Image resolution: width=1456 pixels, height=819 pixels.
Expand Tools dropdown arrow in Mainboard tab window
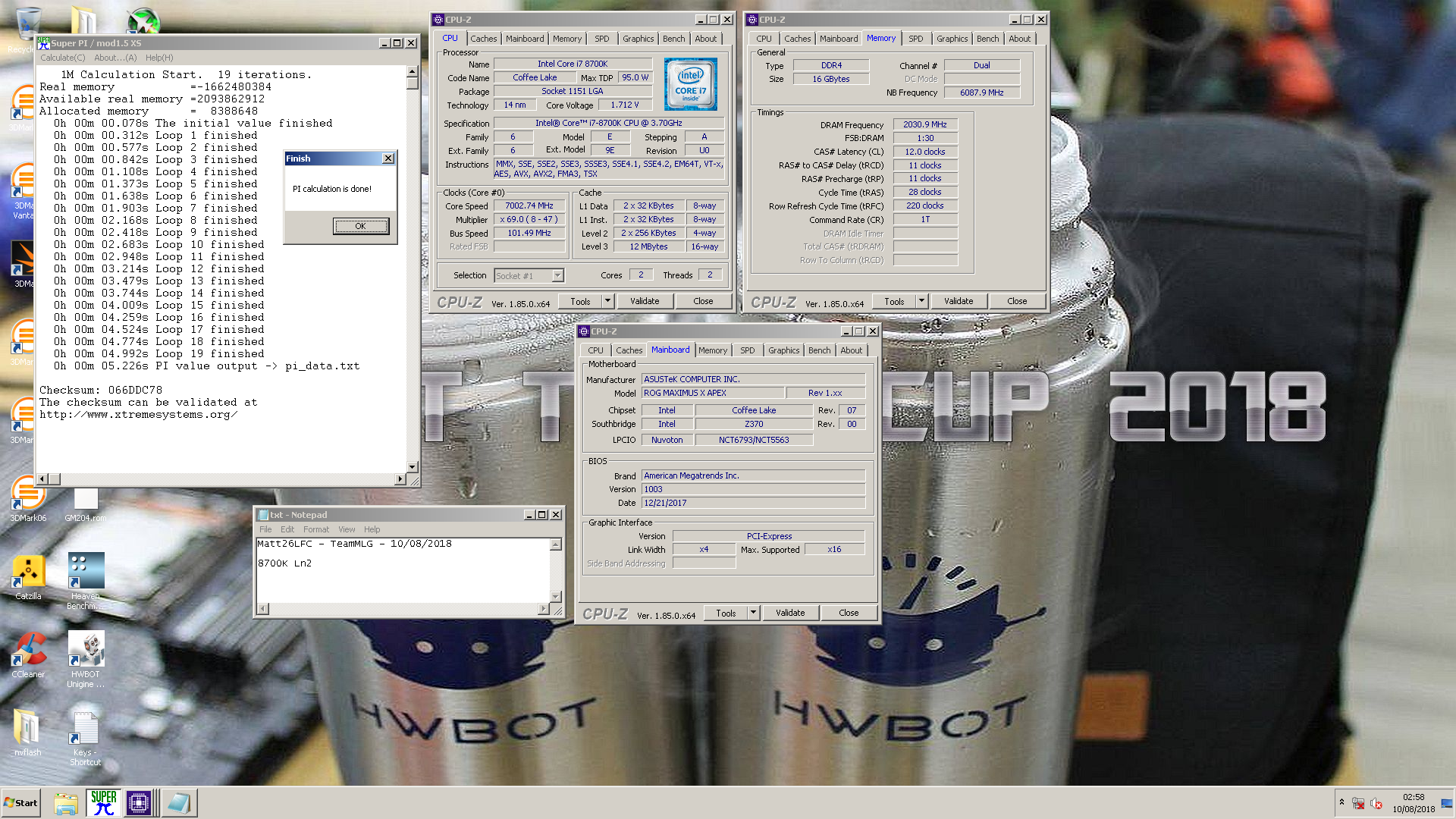tap(753, 613)
